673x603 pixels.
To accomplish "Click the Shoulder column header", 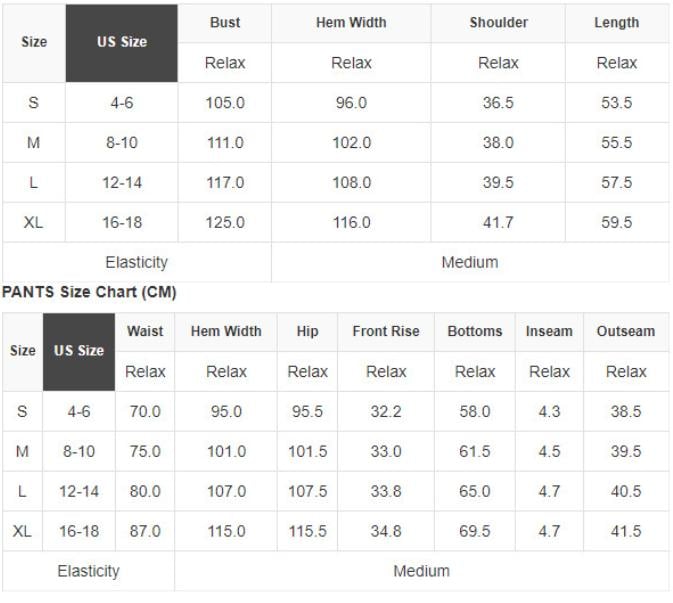I will (x=498, y=23).
